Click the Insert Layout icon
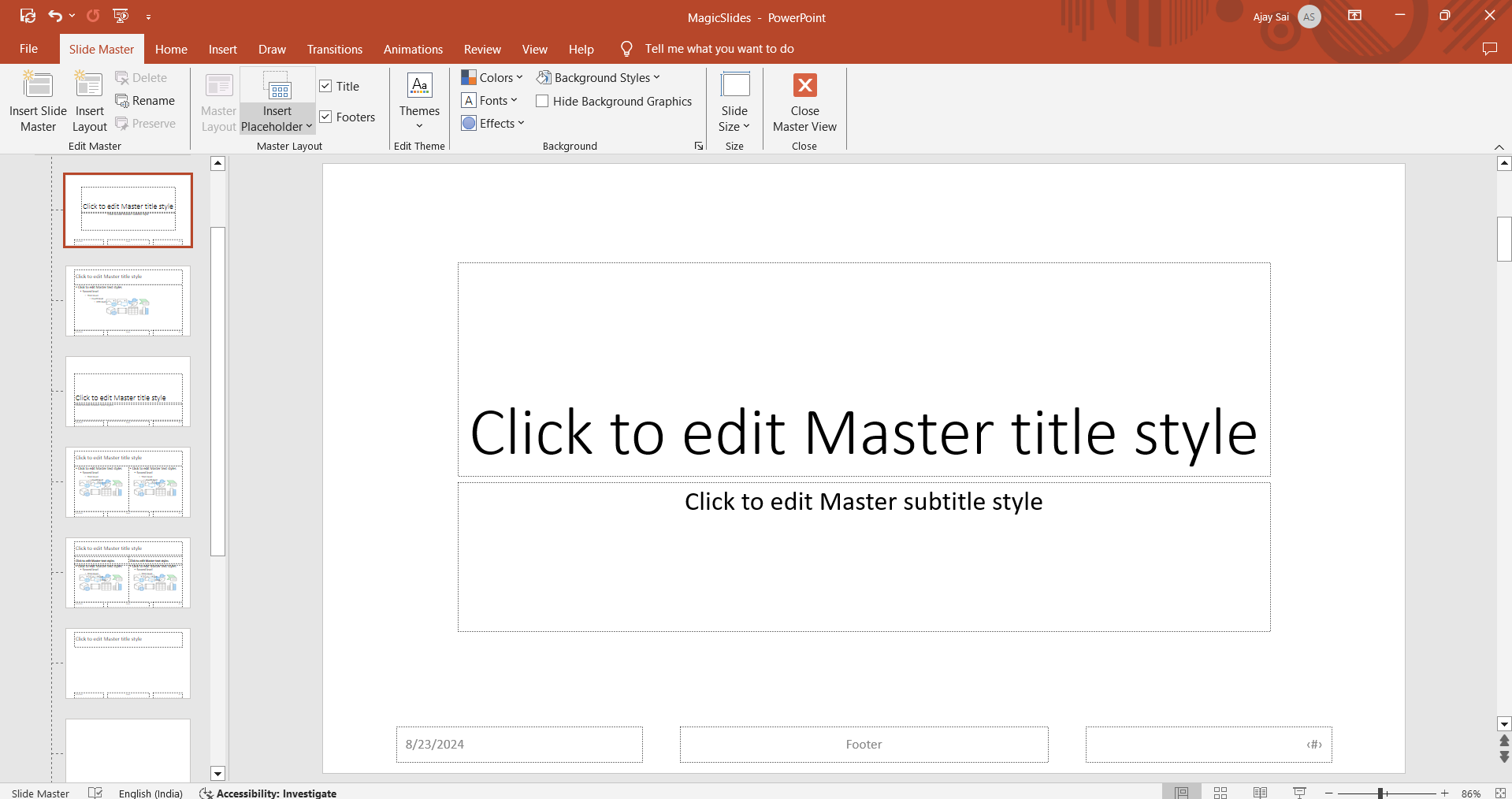The height and width of the screenshot is (799, 1512). (89, 86)
